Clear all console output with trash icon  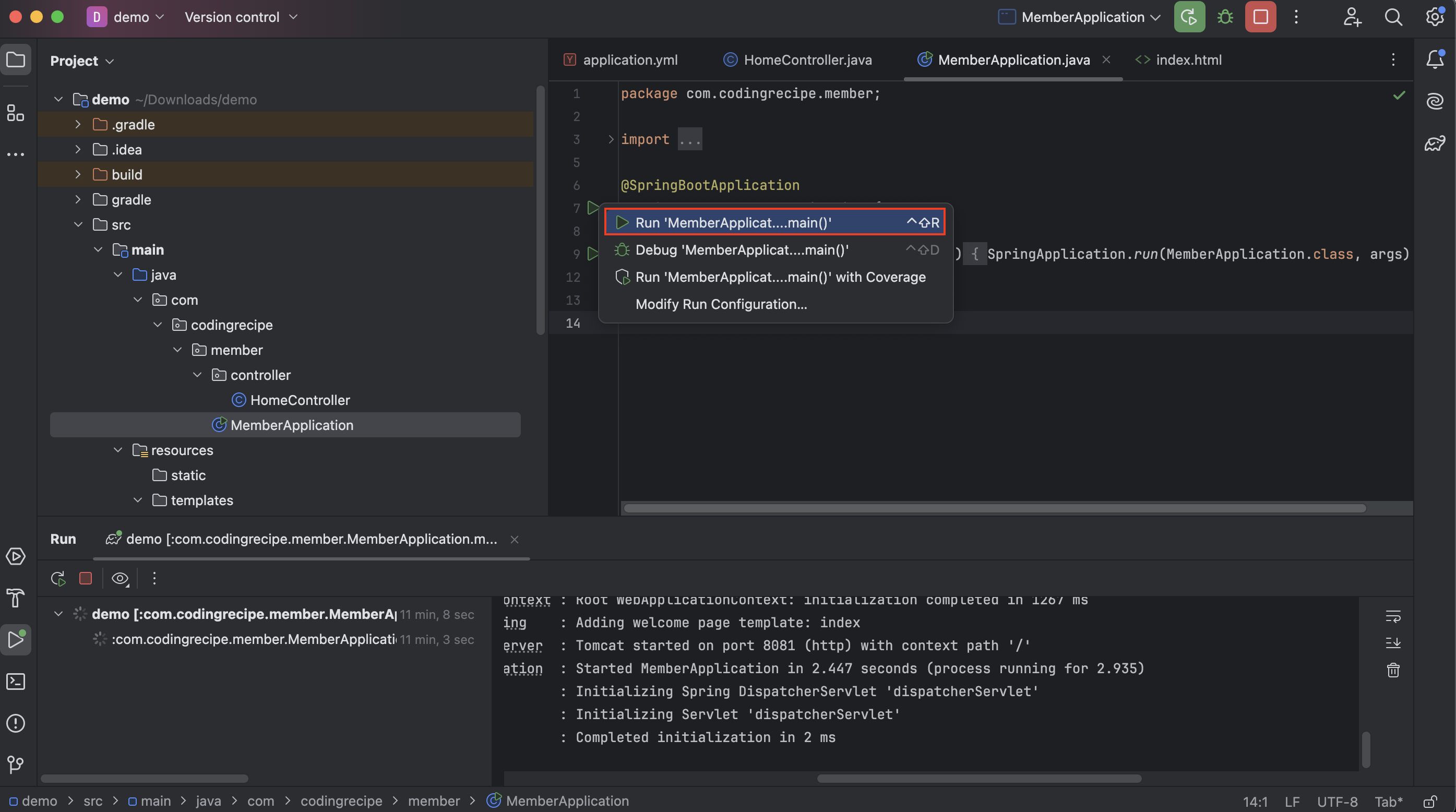coord(1393,670)
